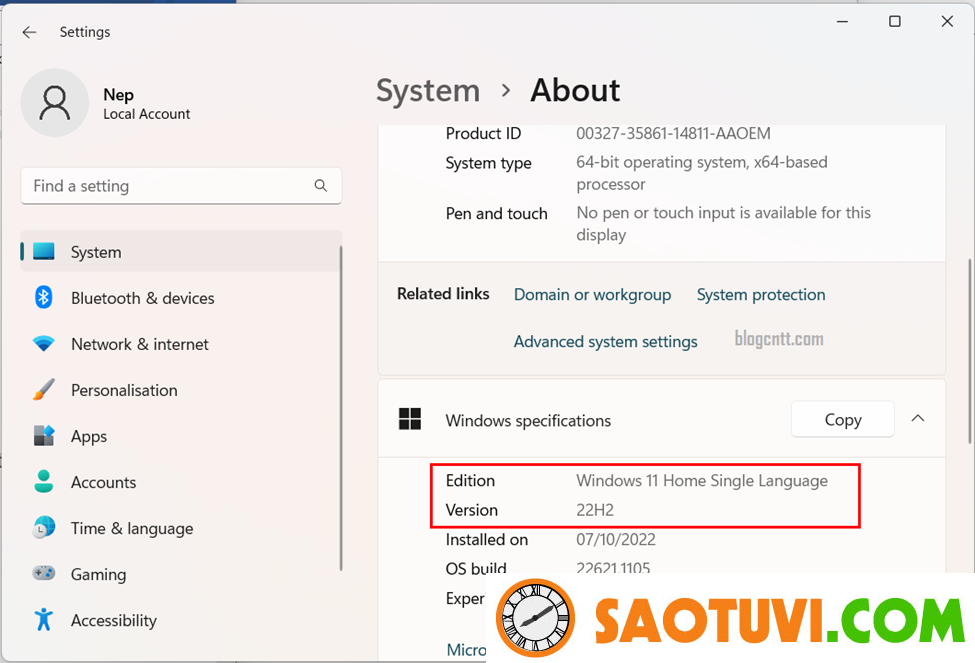Open Accessibility settings
The width and height of the screenshot is (975, 663).
pyautogui.click(x=181, y=619)
